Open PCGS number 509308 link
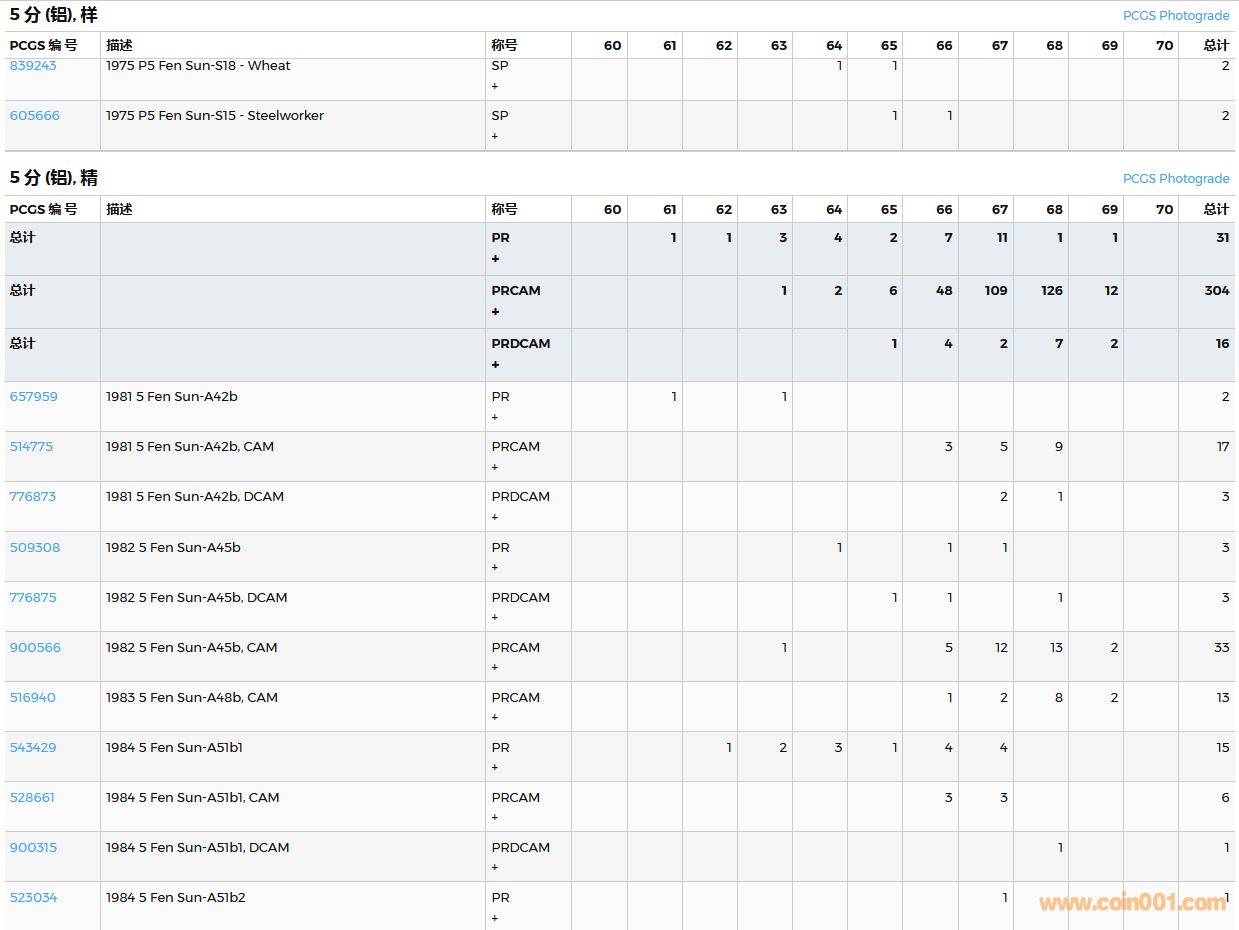Screen dimensions: 1239x930 coord(35,548)
